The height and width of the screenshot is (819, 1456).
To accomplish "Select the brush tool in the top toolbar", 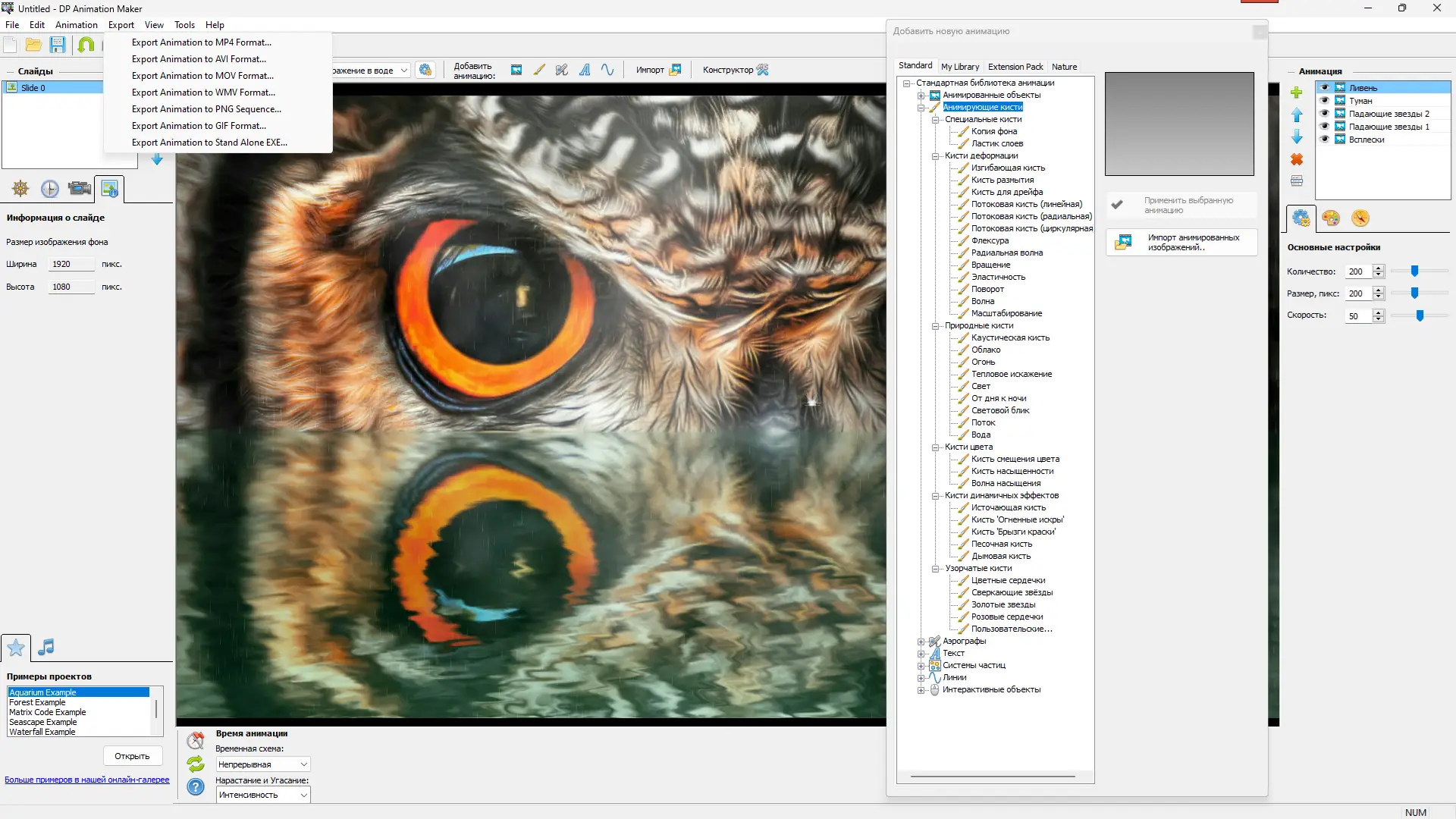I will point(539,69).
